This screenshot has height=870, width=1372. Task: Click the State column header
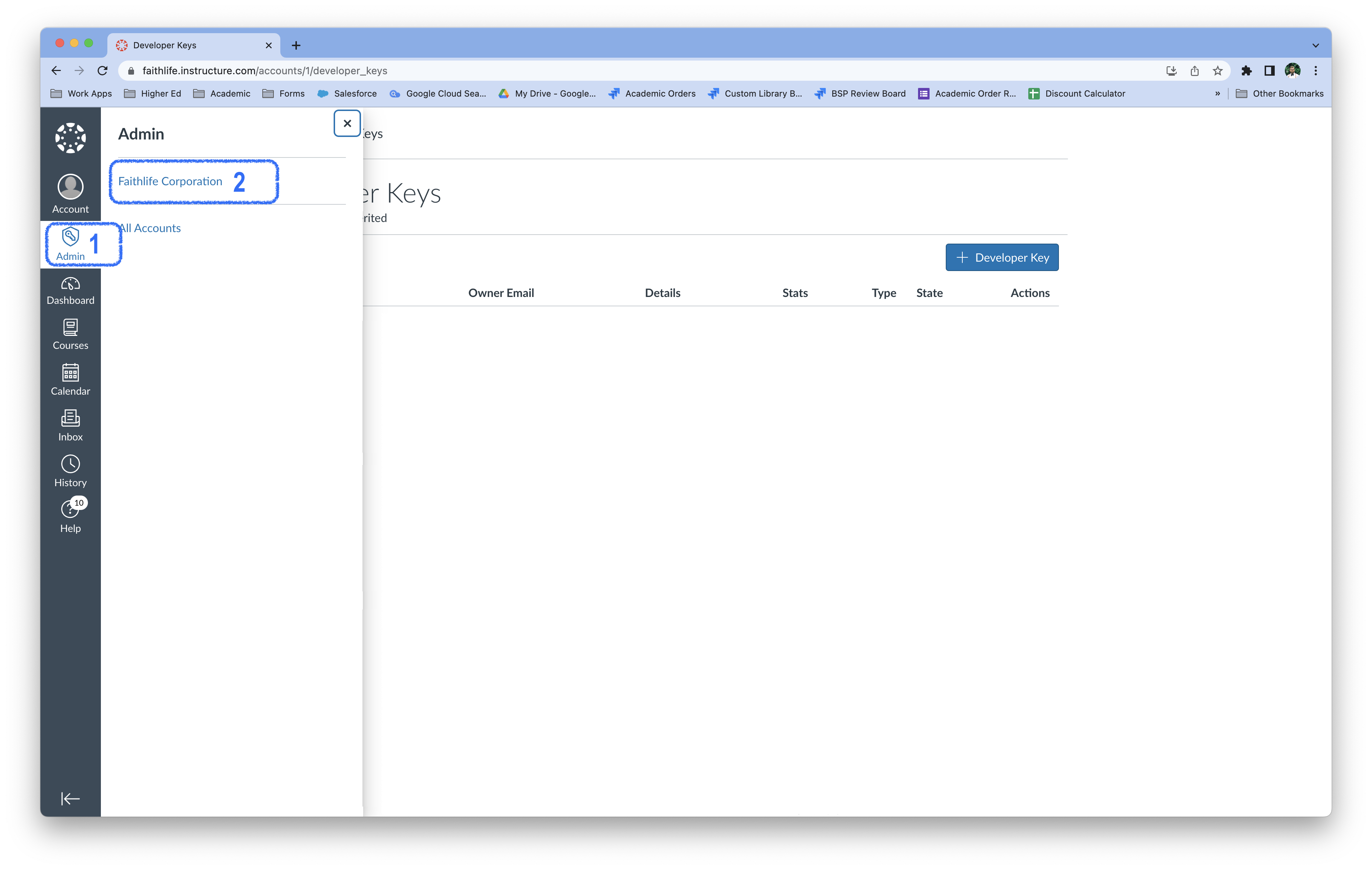[929, 293]
